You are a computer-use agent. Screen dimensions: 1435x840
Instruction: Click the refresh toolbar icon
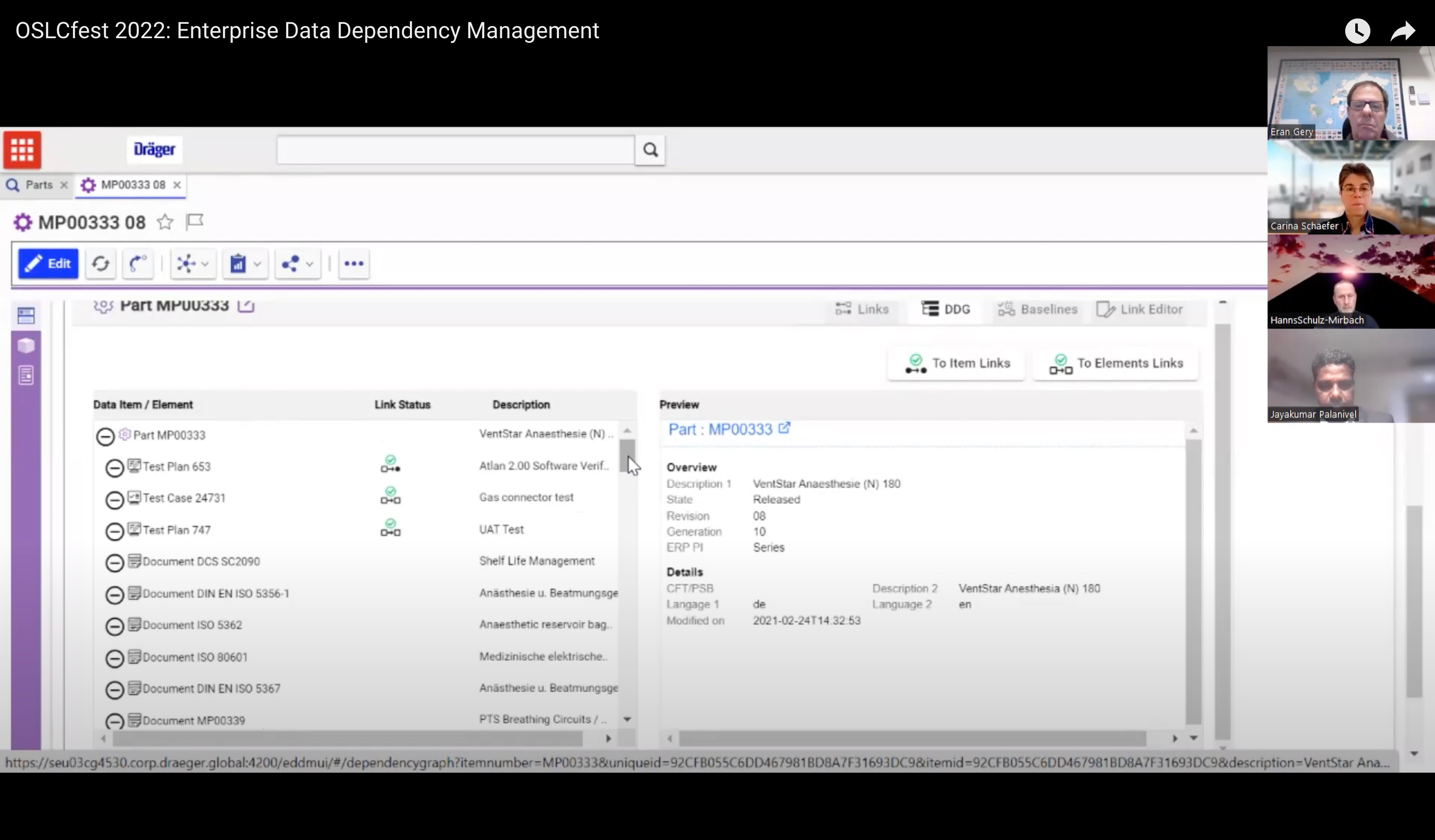click(101, 263)
